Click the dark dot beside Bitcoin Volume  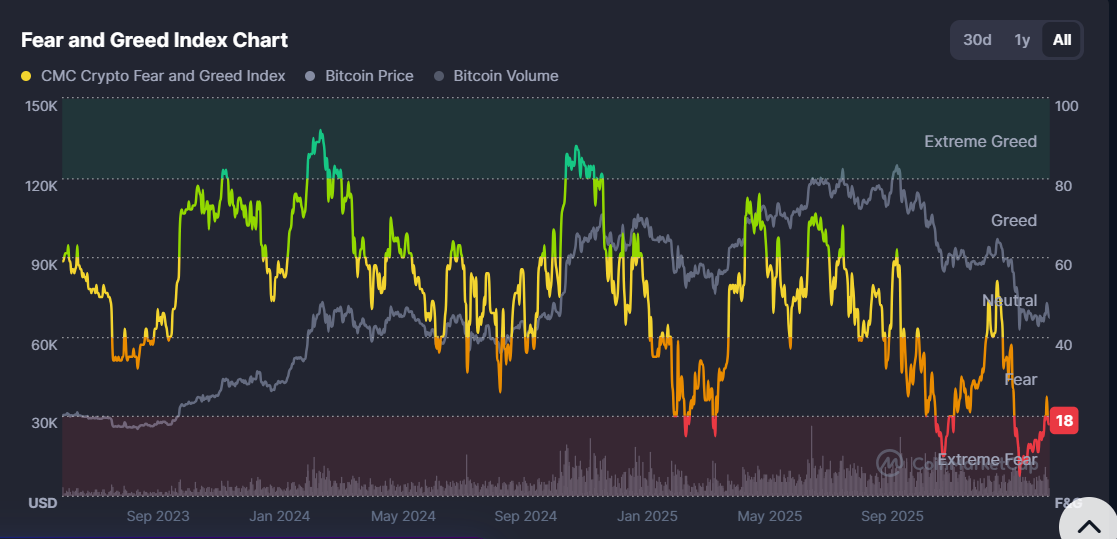pos(438,76)
